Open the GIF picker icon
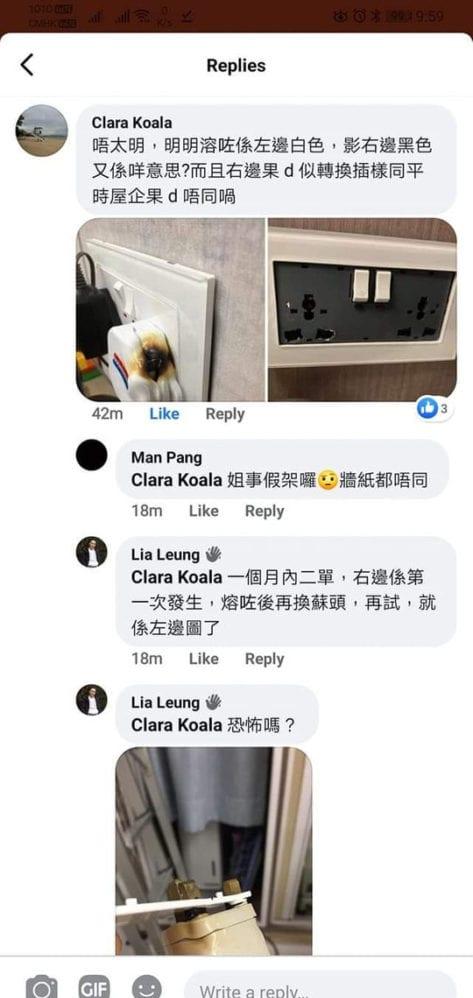The height and width of the screenshot is (998, 473). pyautogui.click(x=94, y=987)
